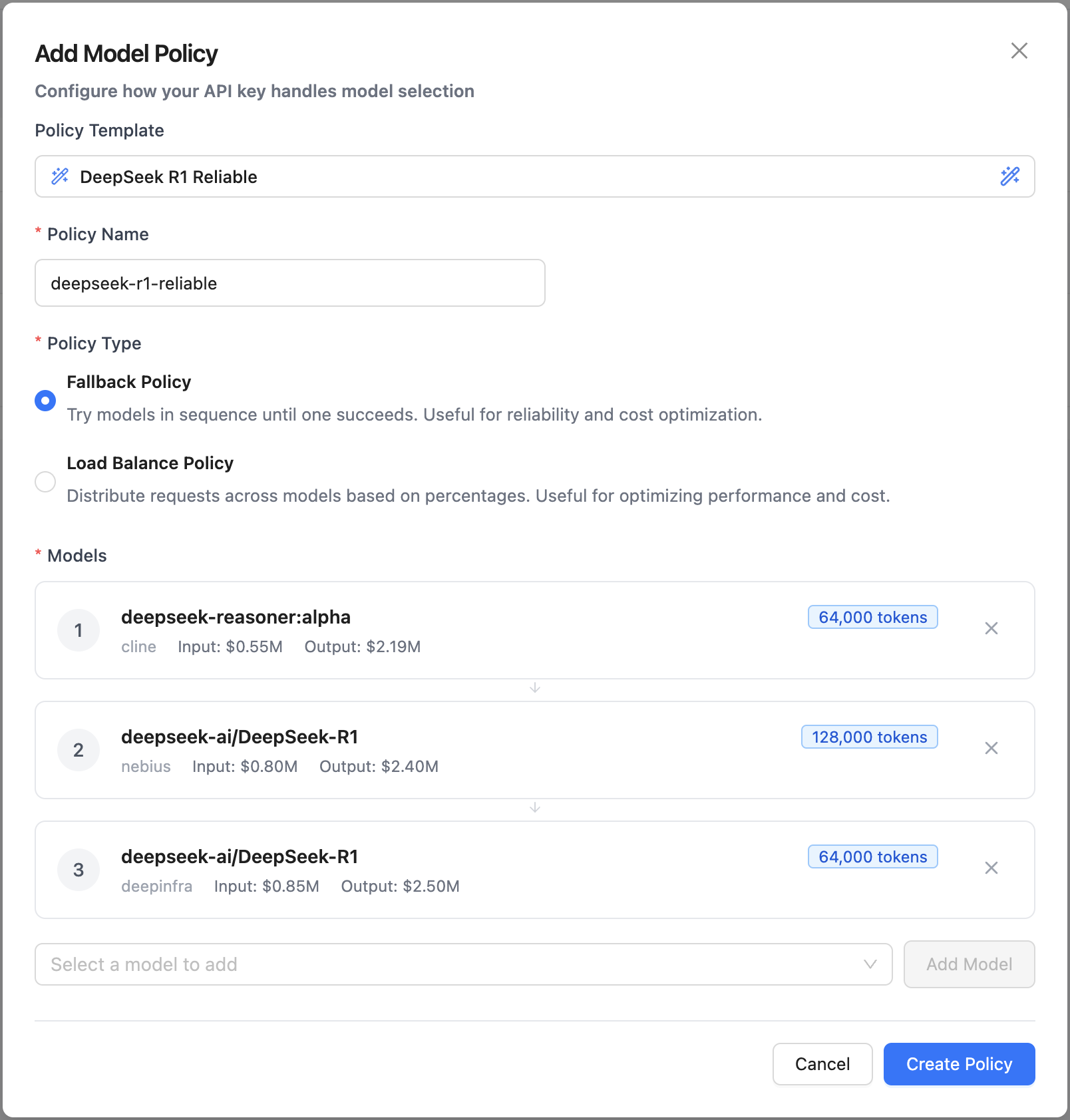Remove the deepinfra DeepSeek-R1 model
This screenshot has height=1120, width=1070.
tap(991, 868)
